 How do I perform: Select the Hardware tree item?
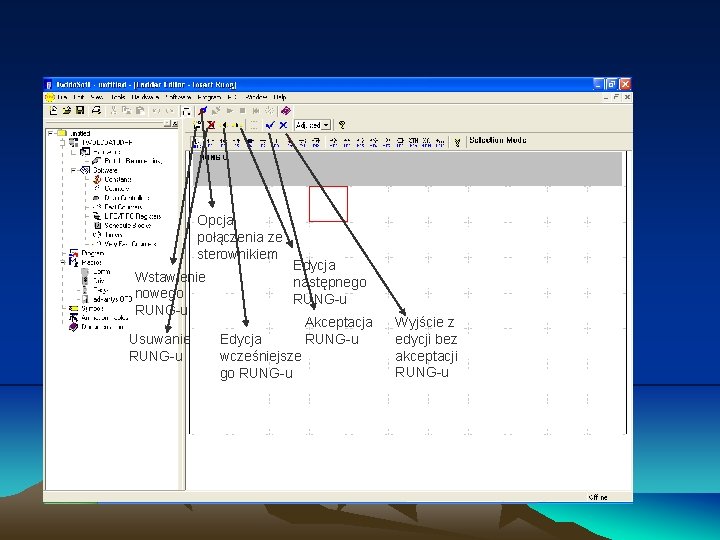pos(107,152)
